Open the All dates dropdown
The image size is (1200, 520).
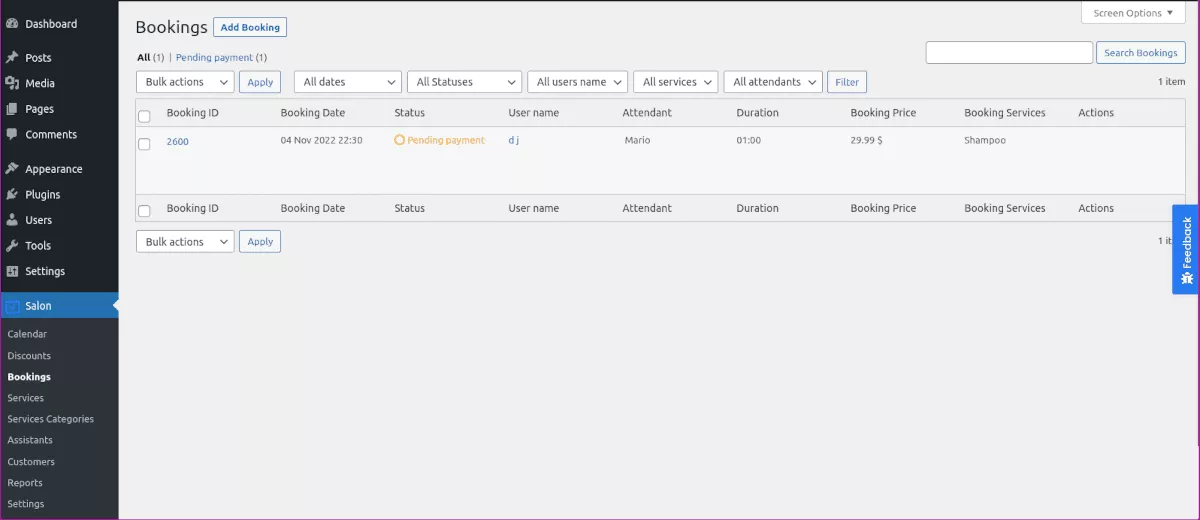pos(348,82)
